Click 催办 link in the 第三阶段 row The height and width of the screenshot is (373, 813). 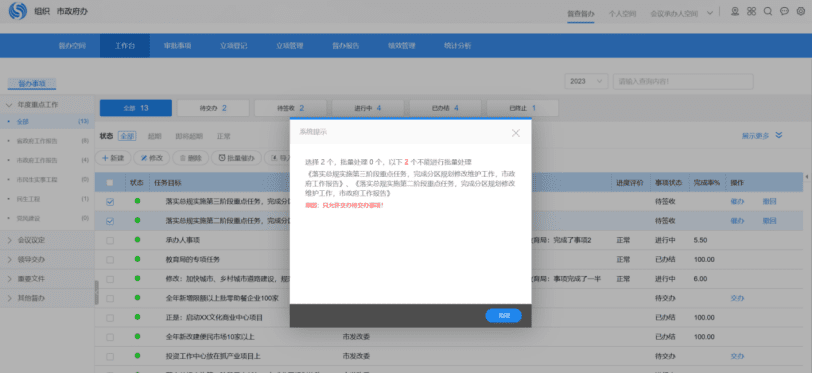(x=737, y=201)
